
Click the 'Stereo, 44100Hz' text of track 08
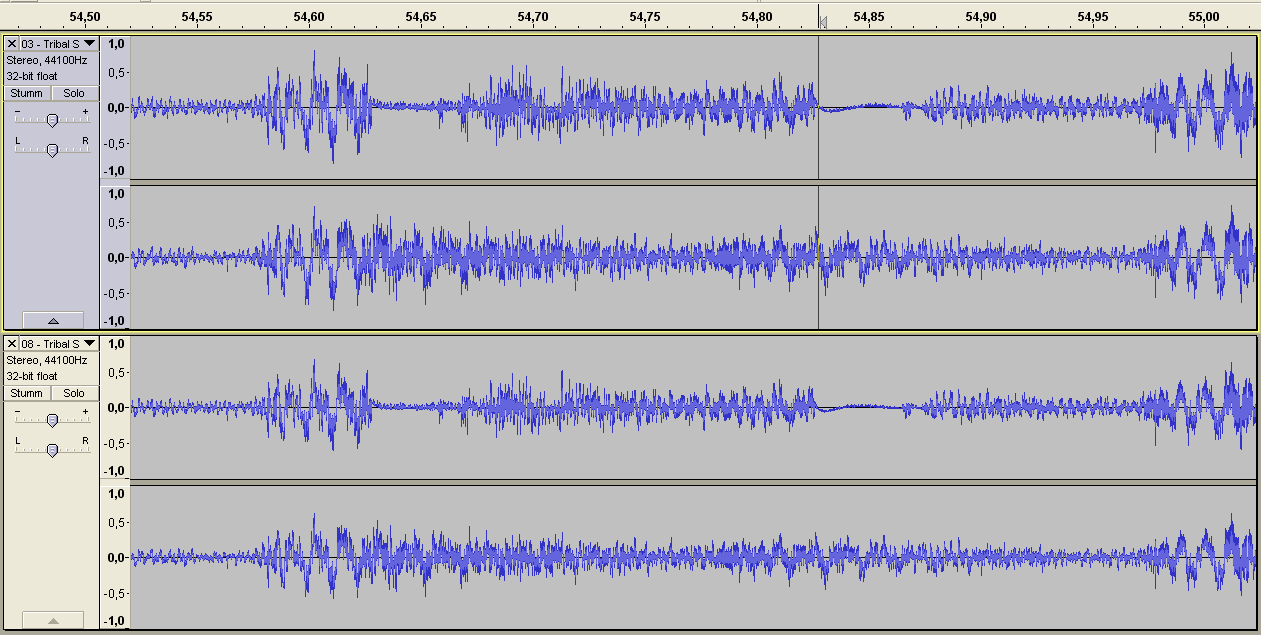click(46, 360)
